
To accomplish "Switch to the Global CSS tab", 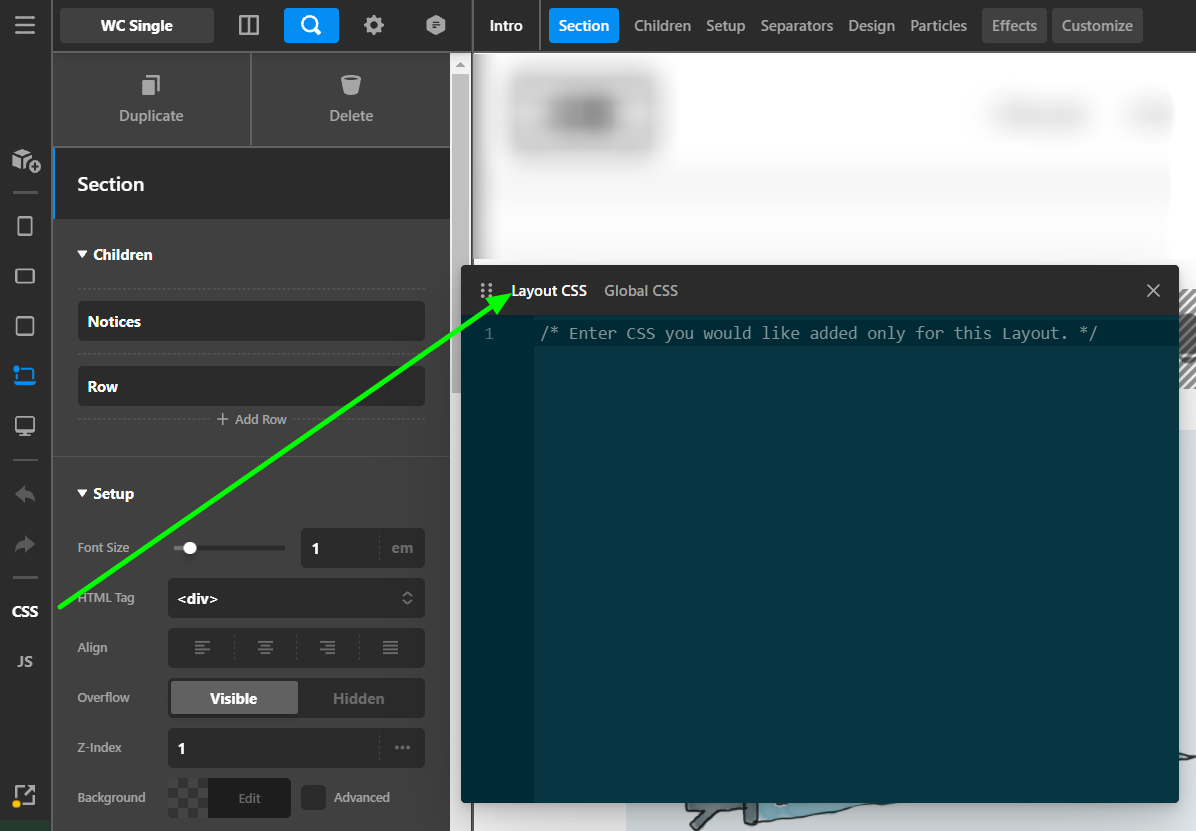I will pos(640,291).
